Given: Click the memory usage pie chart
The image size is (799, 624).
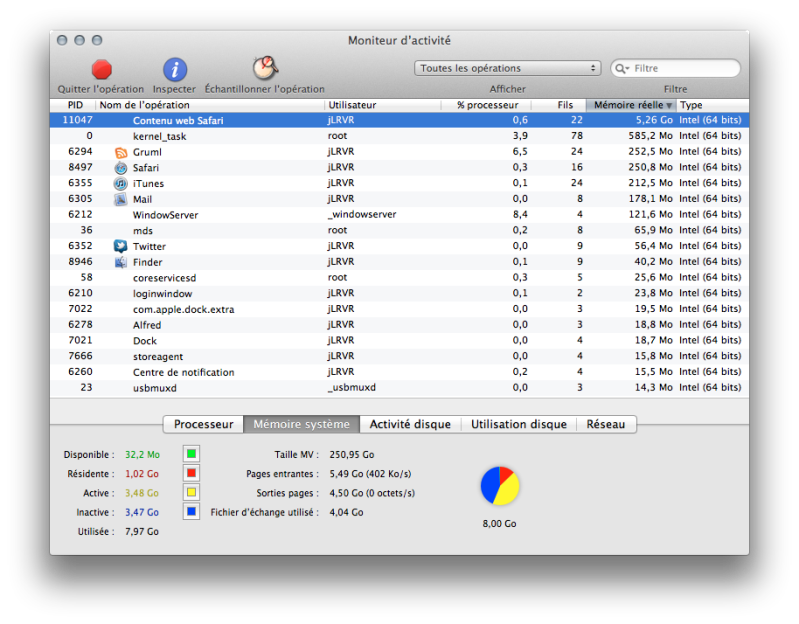Looking at the screenshot, I should click(500, 485).
